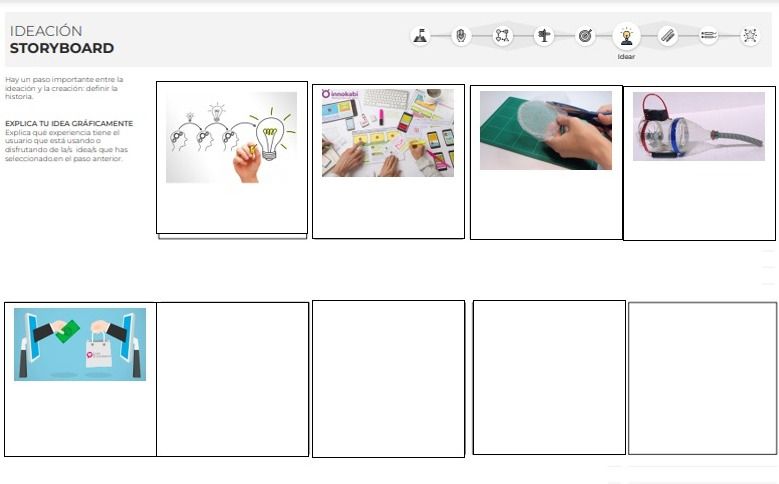779x484 pixels.
Task: Click the star network step icon
Action: [750, 36]
